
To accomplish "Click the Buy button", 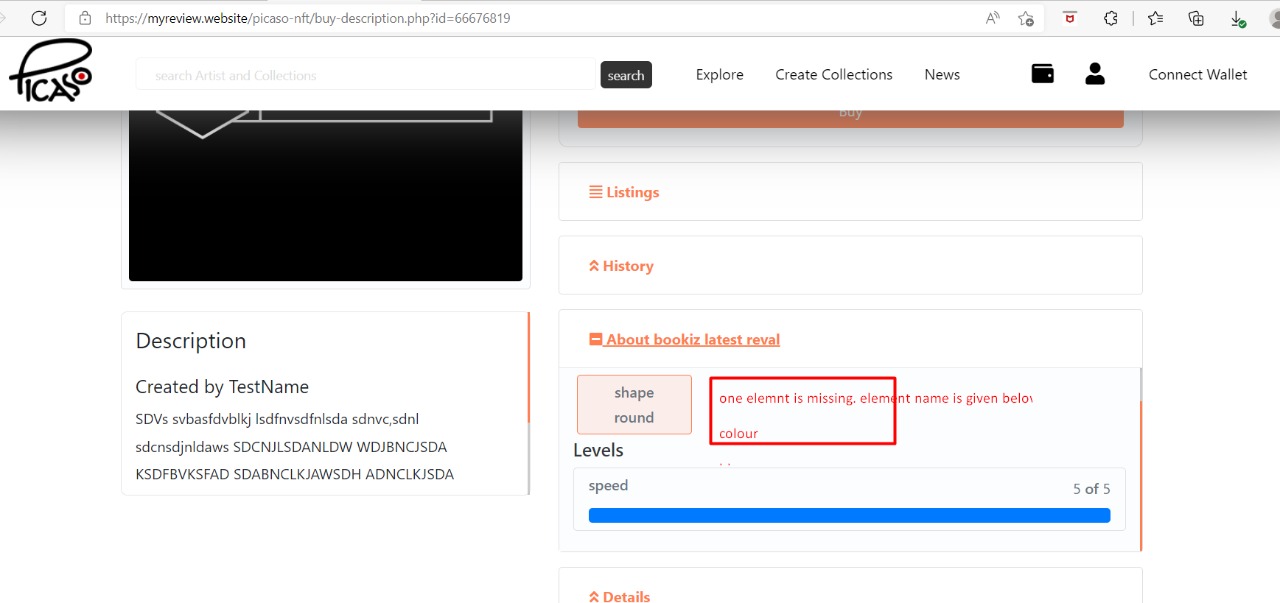I will pyautogui.click(x=850, y=114).
